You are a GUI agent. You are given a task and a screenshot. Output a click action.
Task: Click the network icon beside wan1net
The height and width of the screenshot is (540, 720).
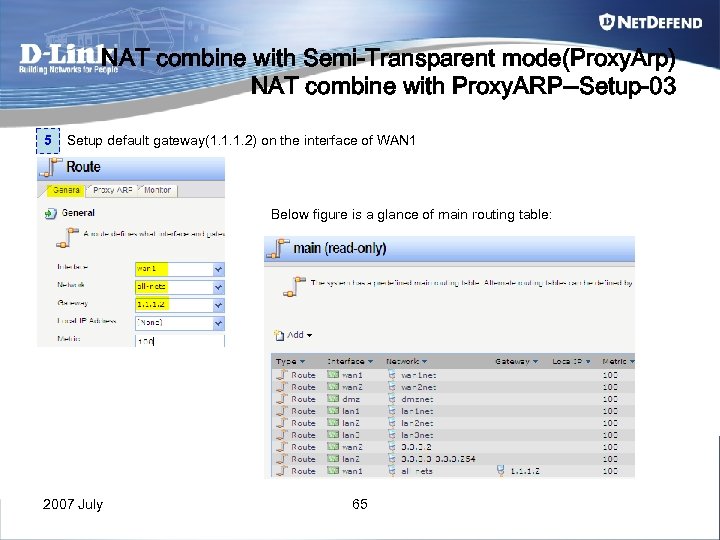[x=392, y=375]
